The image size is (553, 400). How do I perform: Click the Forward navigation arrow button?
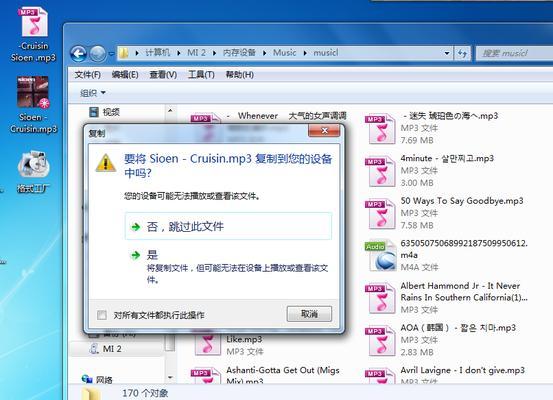tap(98, 54)
